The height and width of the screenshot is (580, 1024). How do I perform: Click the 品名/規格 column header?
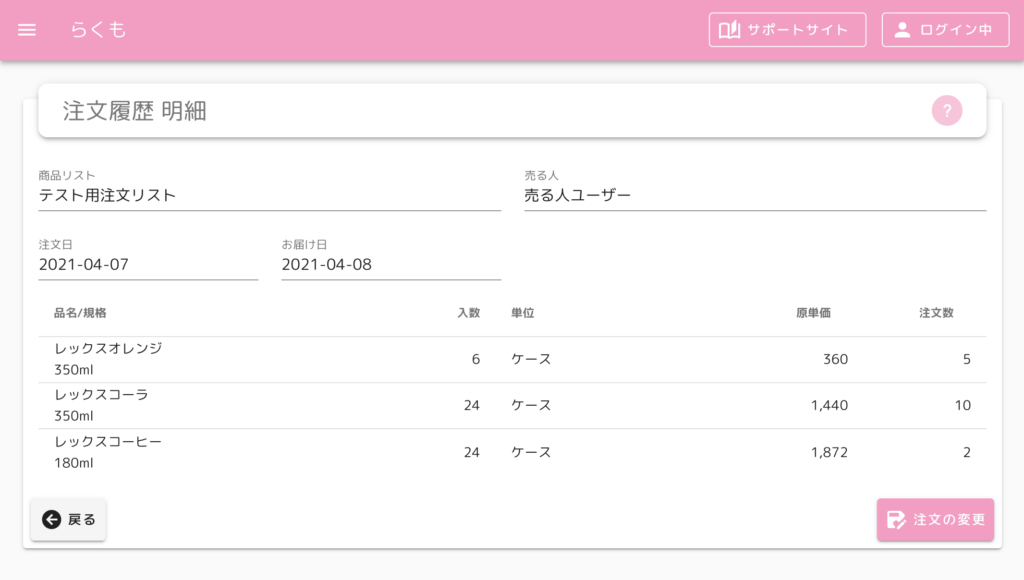tap(80, 313)
